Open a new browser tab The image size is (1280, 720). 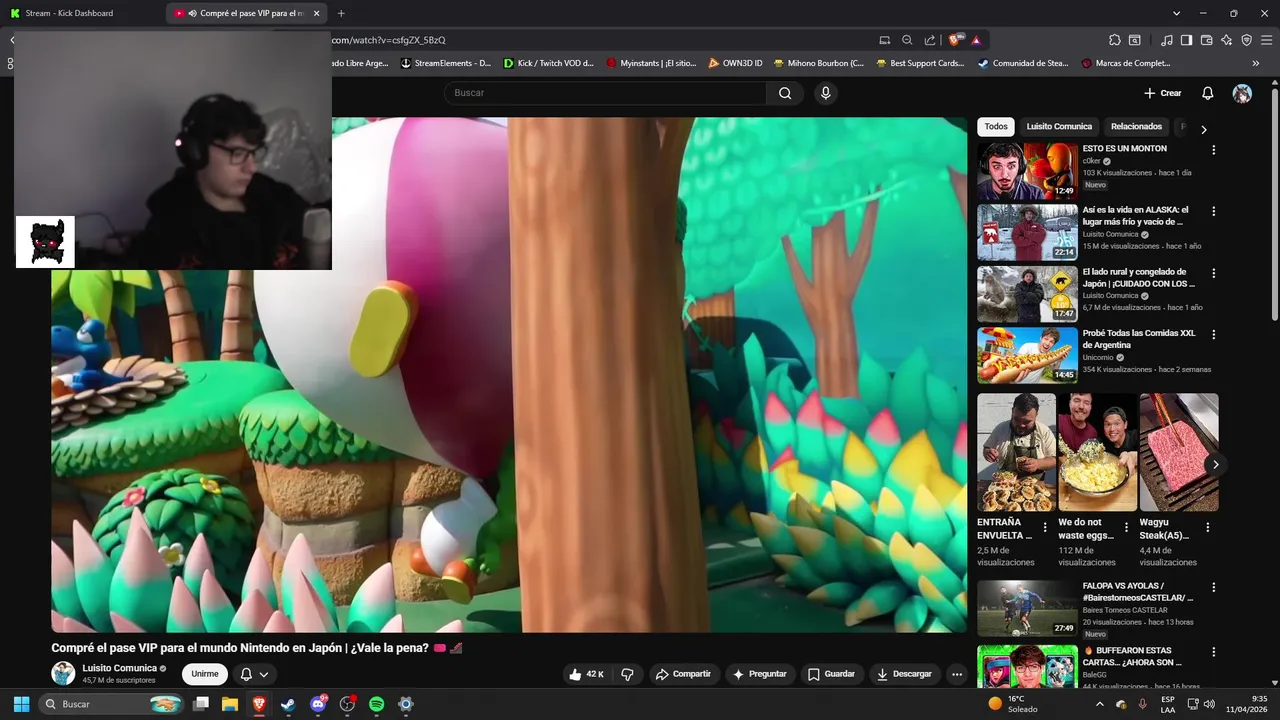341,13
